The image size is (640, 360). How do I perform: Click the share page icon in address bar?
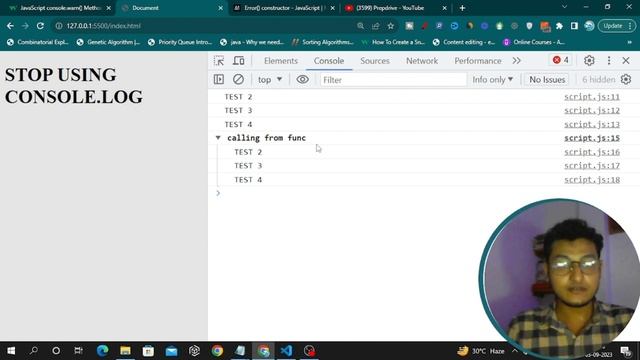[376, 26]
